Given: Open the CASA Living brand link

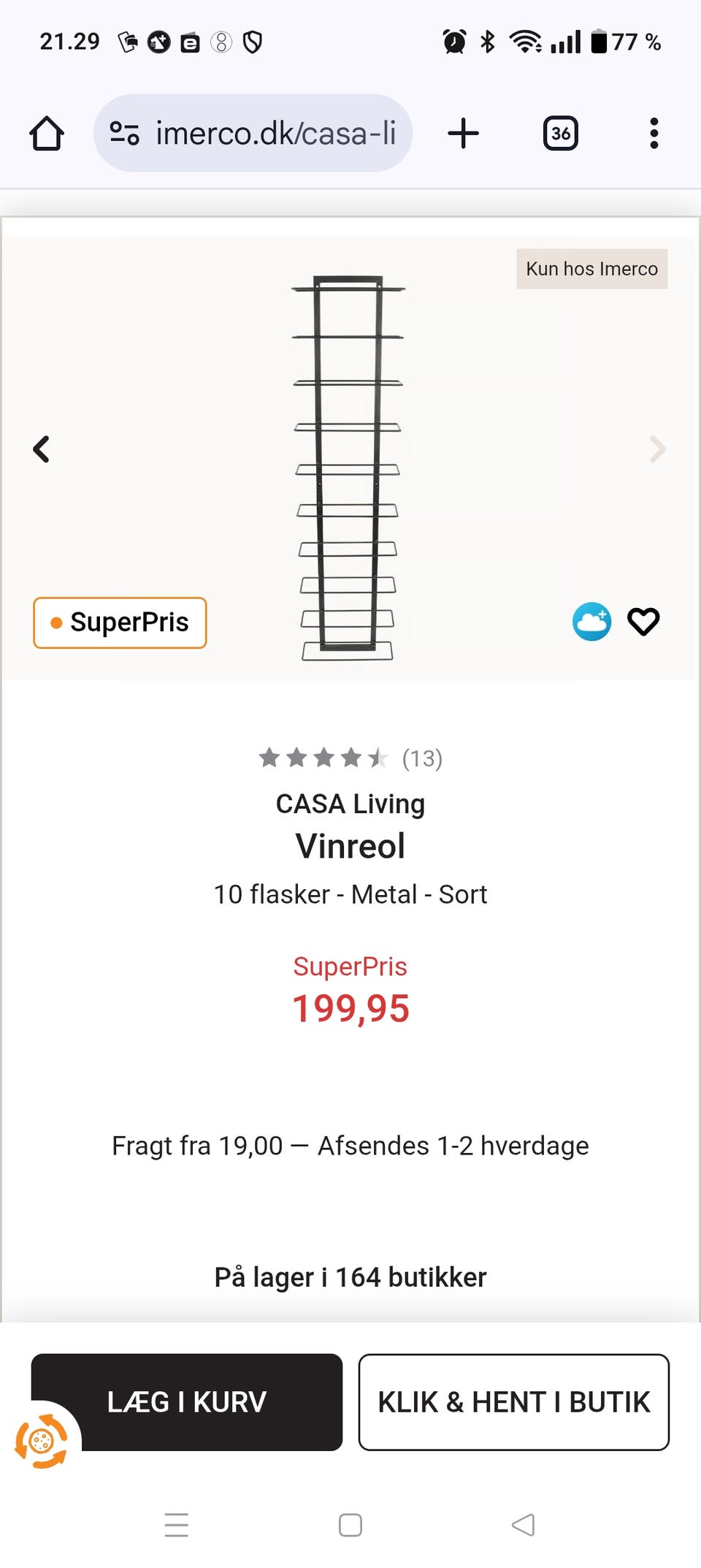Looking at the screenshot, I should 350,804.
